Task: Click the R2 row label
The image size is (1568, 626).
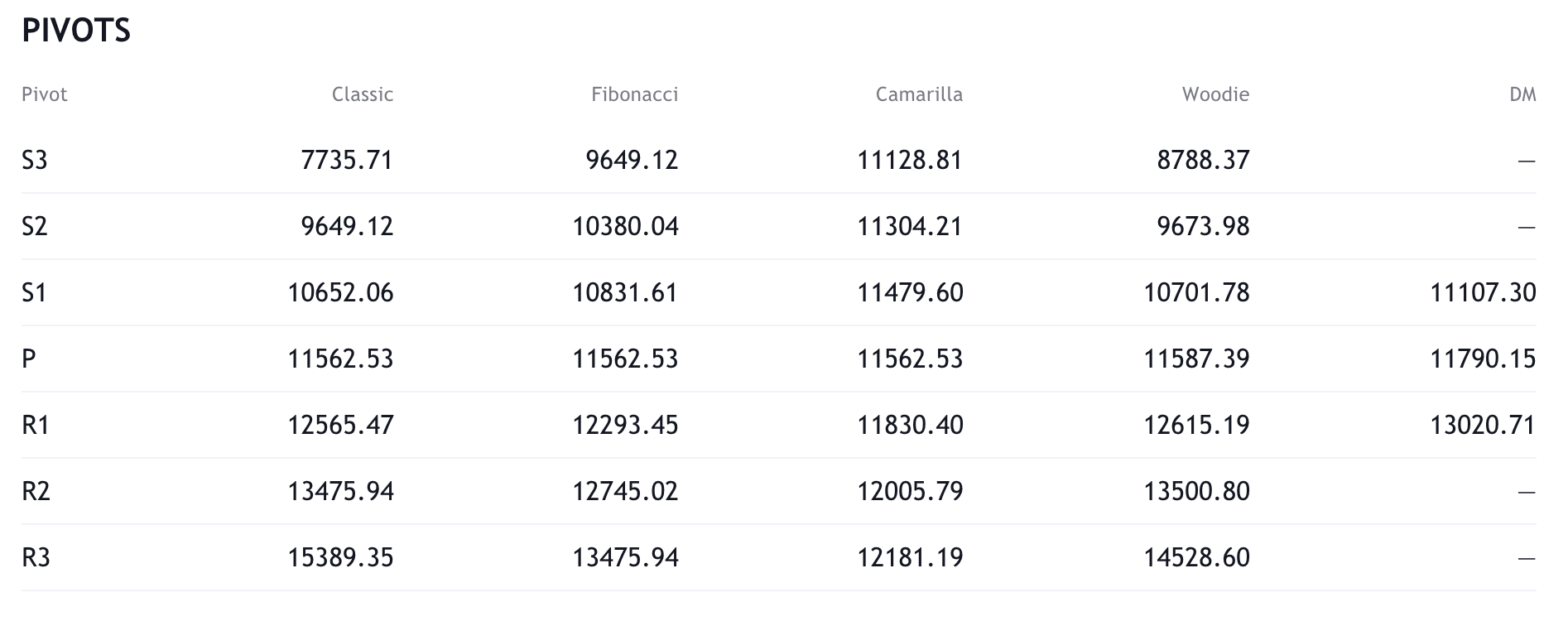Action: [x=36, y=491]
